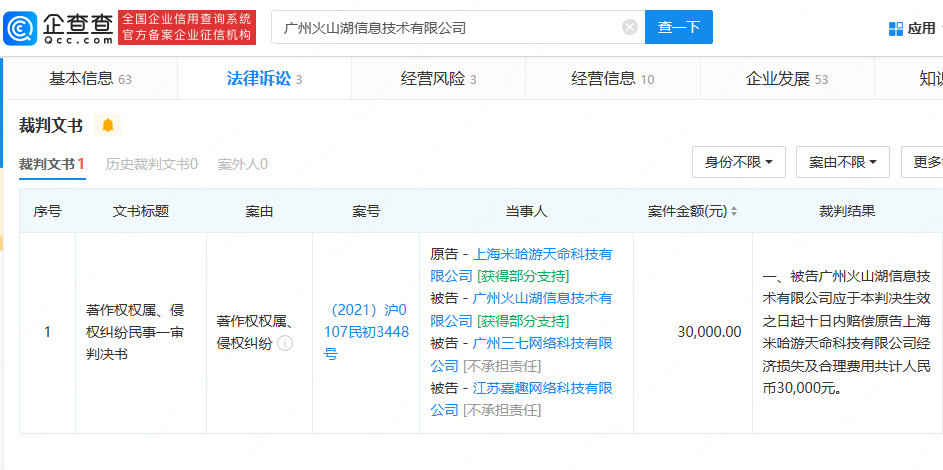Click 不承担责任 tag for 广州三七网络
The image size is (943, 470).
coord(502,365)
